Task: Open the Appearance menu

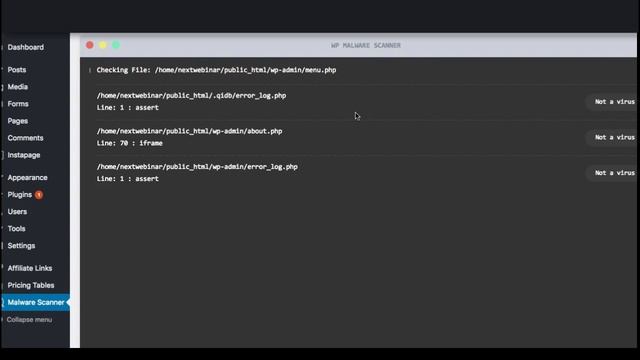Action: pyautogui.click(x=27, y=178)
